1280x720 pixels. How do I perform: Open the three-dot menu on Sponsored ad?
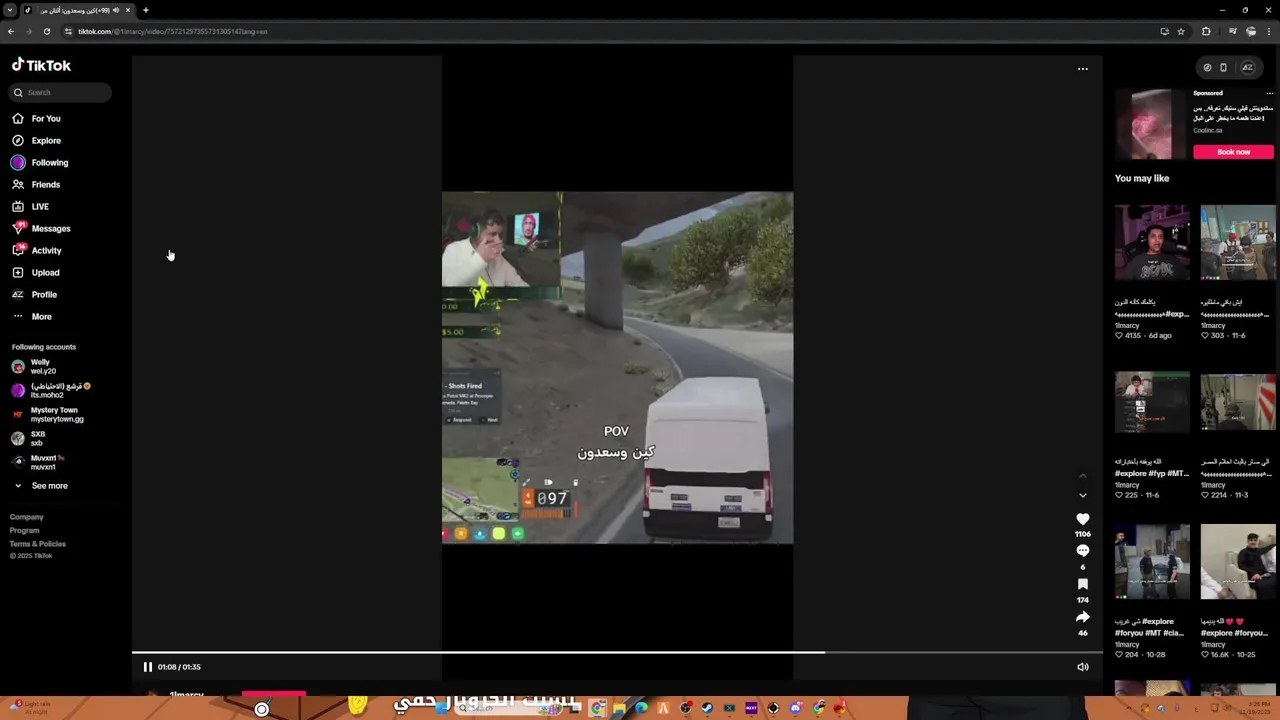tap(1270, 93)
